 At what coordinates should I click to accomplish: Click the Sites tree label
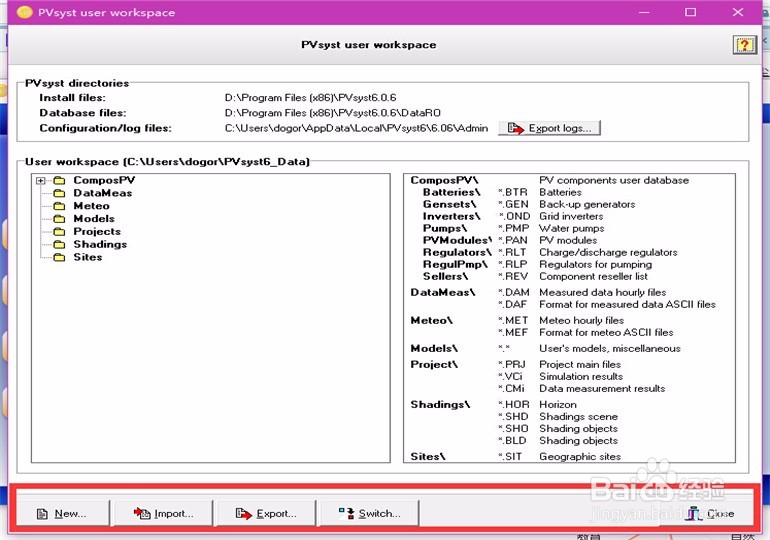click(87, 257)
